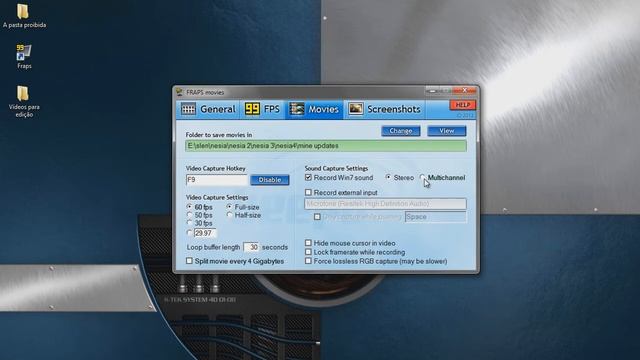Enable Record external input

tap(341, 192)
